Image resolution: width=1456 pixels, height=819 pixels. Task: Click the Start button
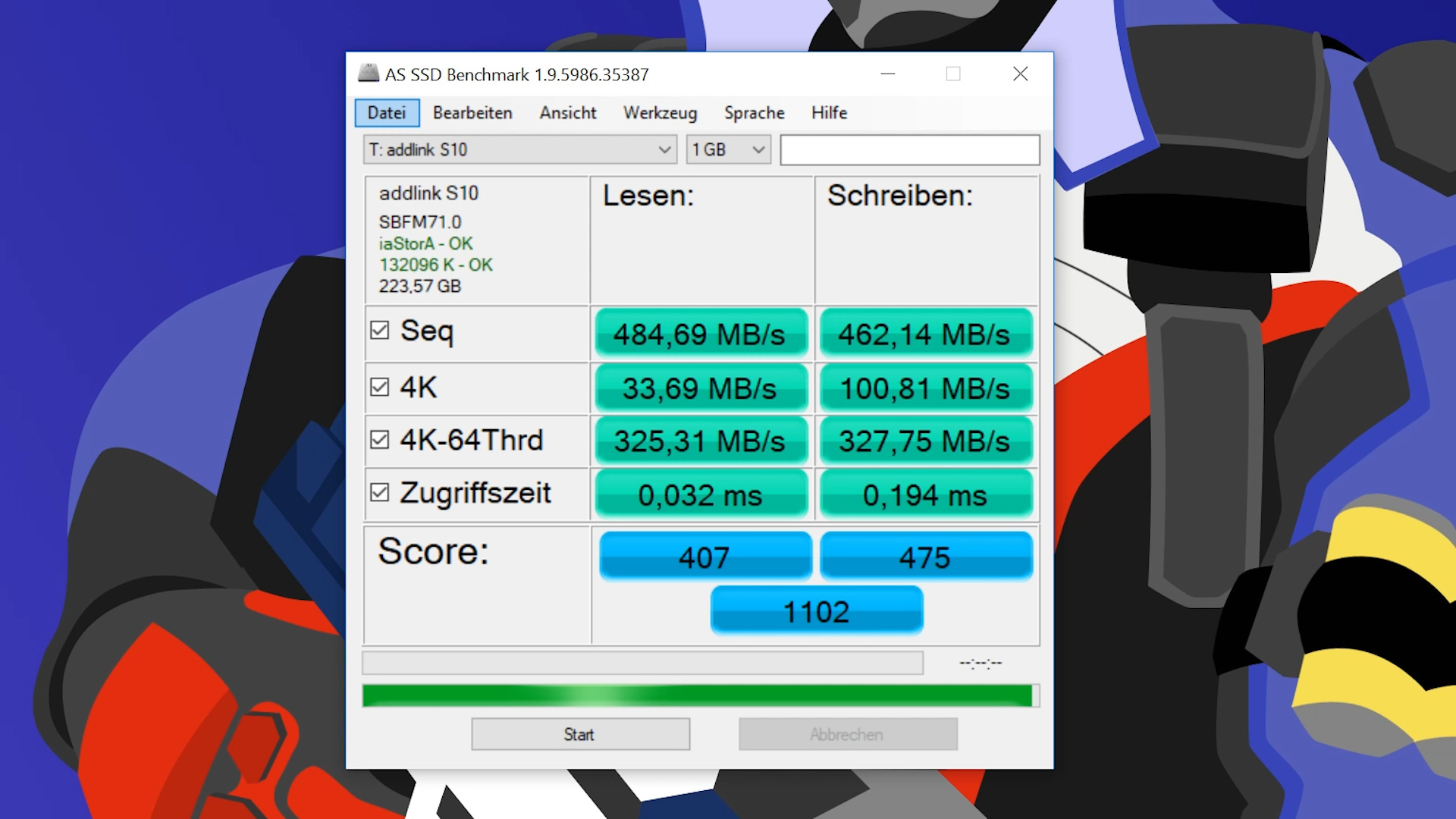[x=580, y=734]
